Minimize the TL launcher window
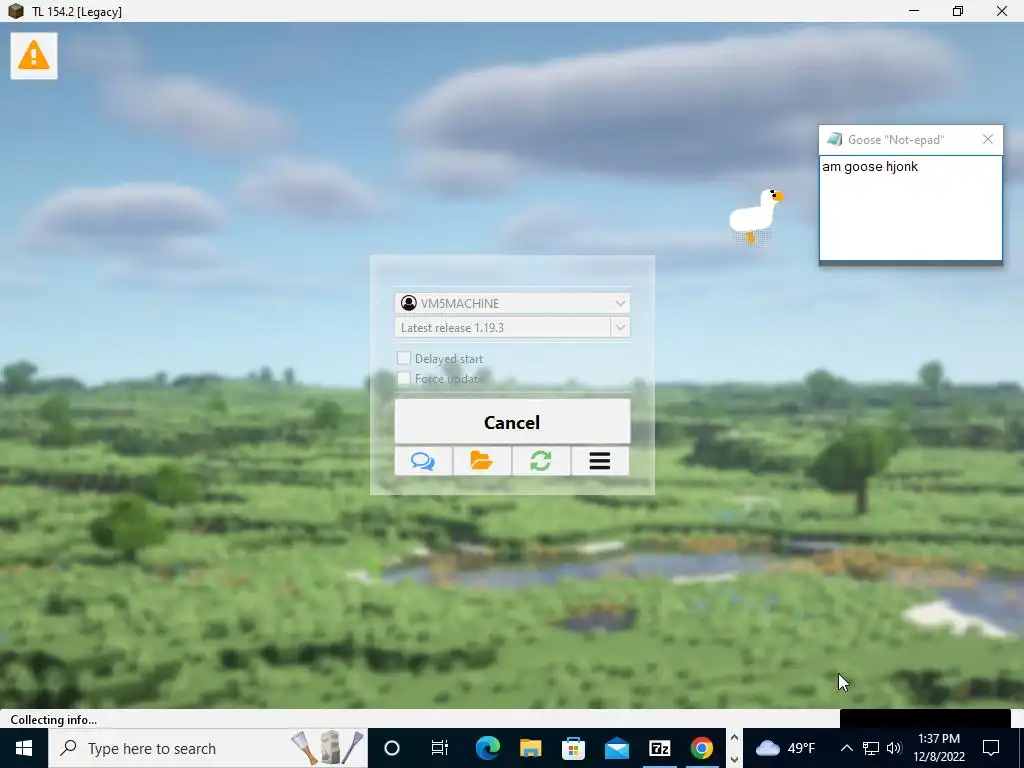This screenshot has width=1024, height=768. point(914,11)
